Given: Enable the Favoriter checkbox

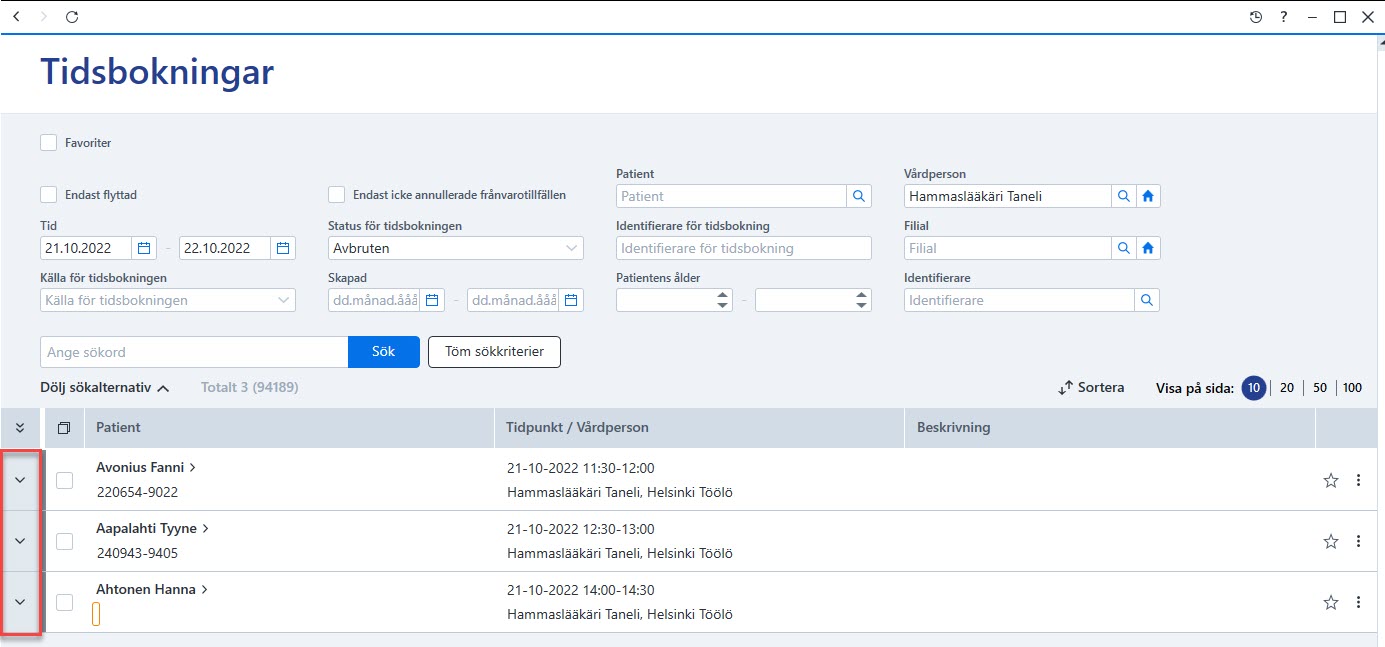Looking at the screenshot, I should [48, 143].
